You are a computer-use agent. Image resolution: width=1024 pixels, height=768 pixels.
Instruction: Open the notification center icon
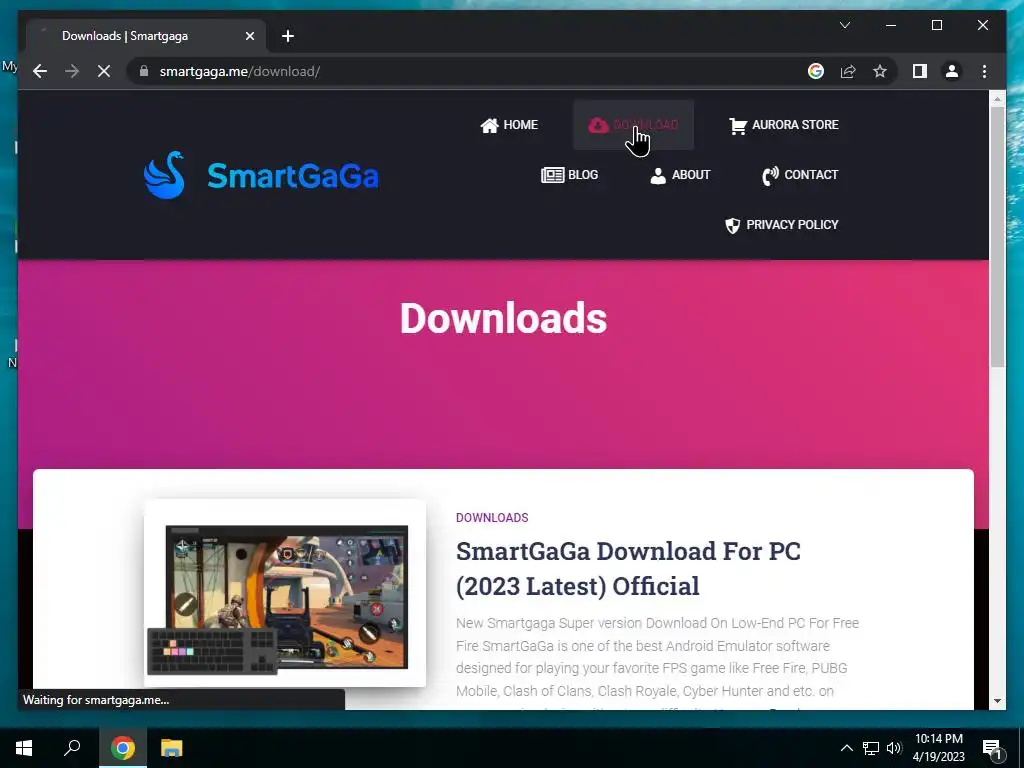992,748
